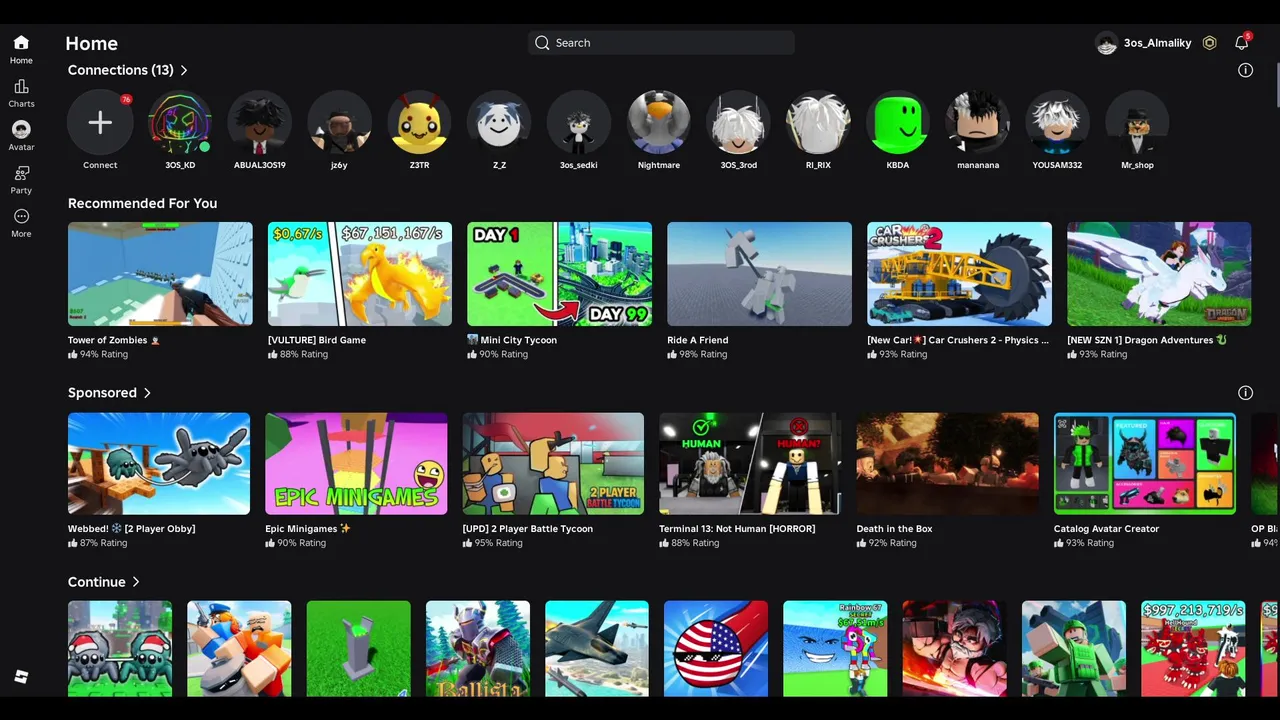Screen dimensions: 1280x720
Task: Click info icon beside Sponsored row
Action: tap(1246, 393)
